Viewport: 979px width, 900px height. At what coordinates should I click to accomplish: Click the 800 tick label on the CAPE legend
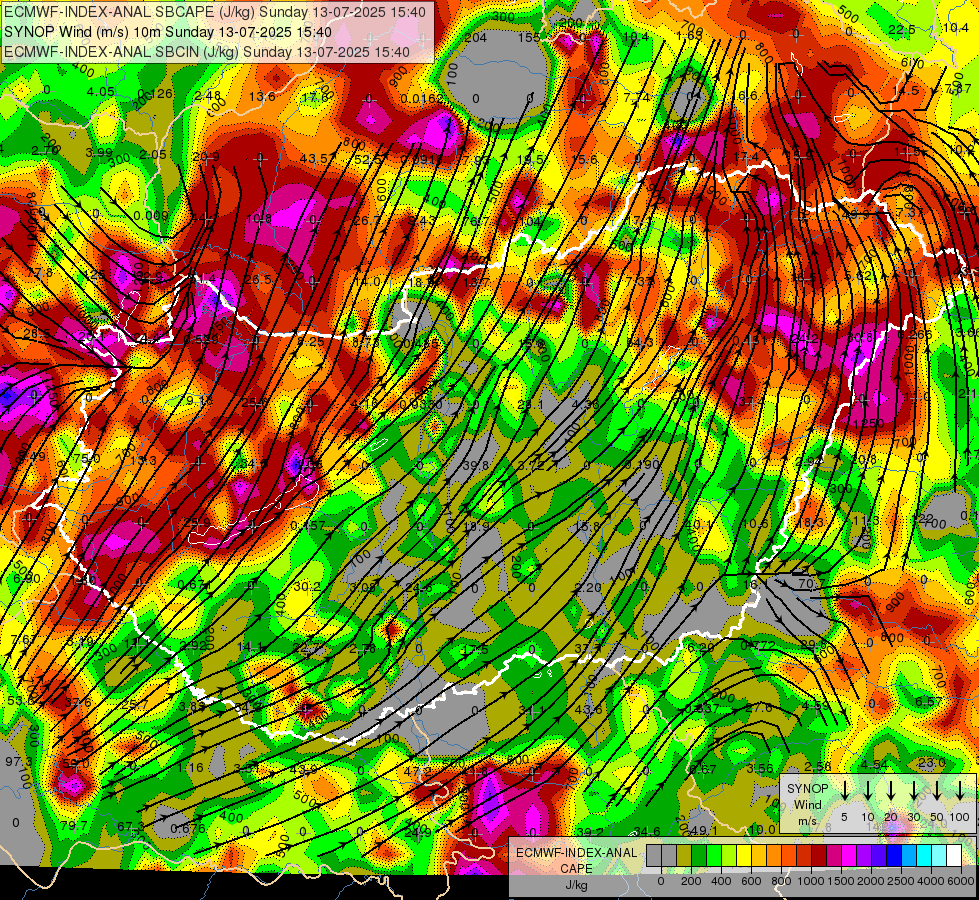[781, 881]
